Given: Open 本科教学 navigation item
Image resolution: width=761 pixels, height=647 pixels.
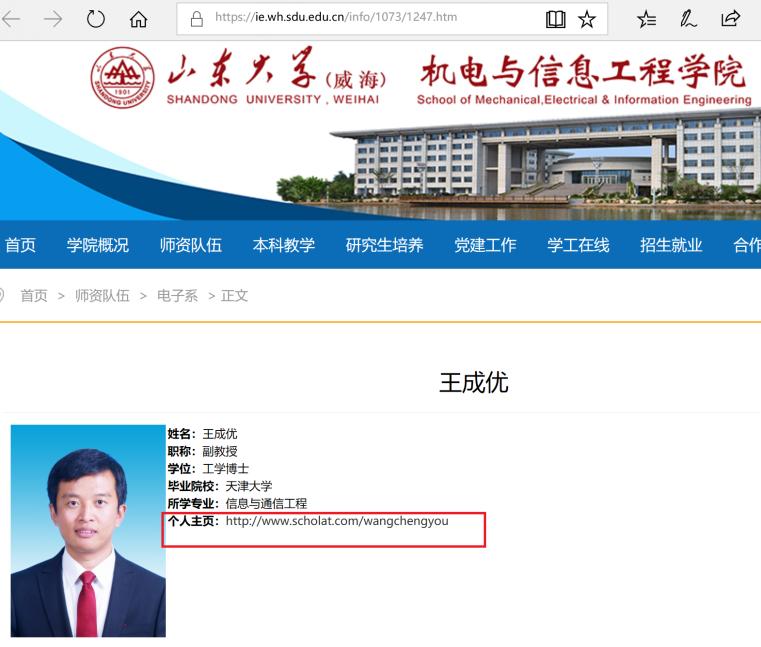Looking at the screenshot, I should (x=284, y=245).
